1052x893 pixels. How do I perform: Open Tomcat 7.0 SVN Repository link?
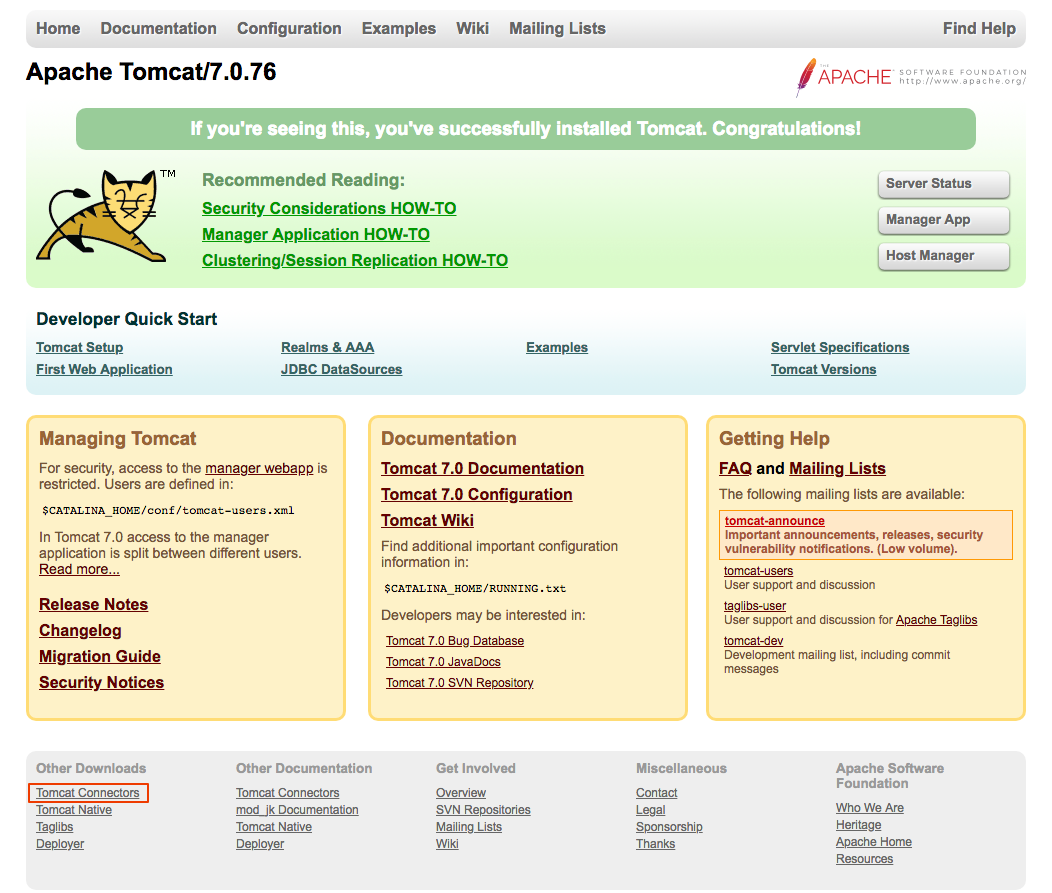[460, 683]
